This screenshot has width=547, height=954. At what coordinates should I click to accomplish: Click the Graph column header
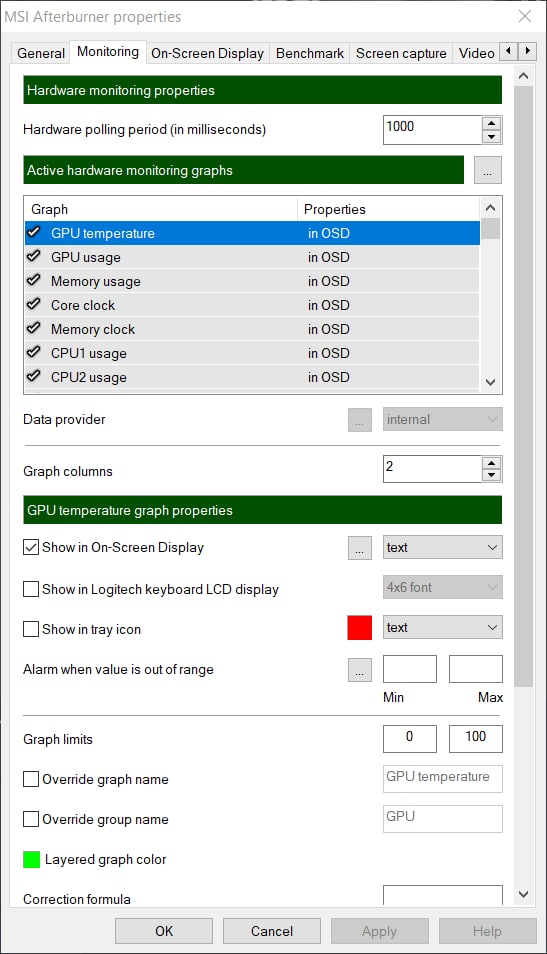pyautogui.click(x=161, y=209)
